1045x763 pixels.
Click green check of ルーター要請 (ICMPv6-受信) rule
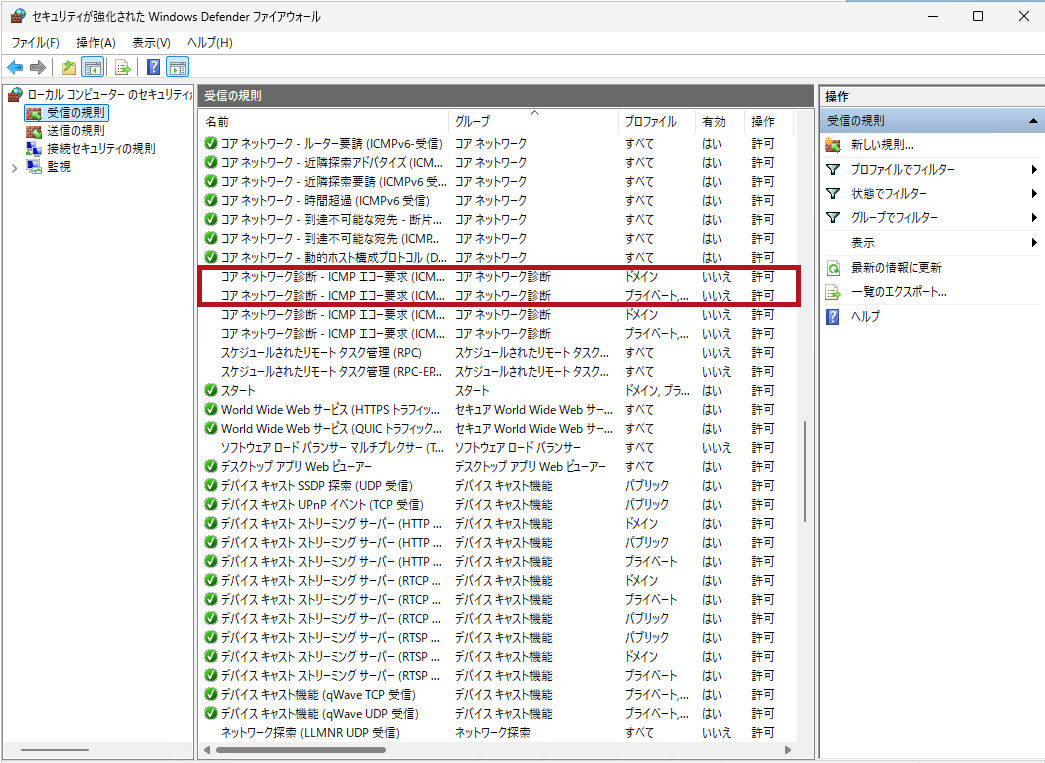click(x=211, y=143)
